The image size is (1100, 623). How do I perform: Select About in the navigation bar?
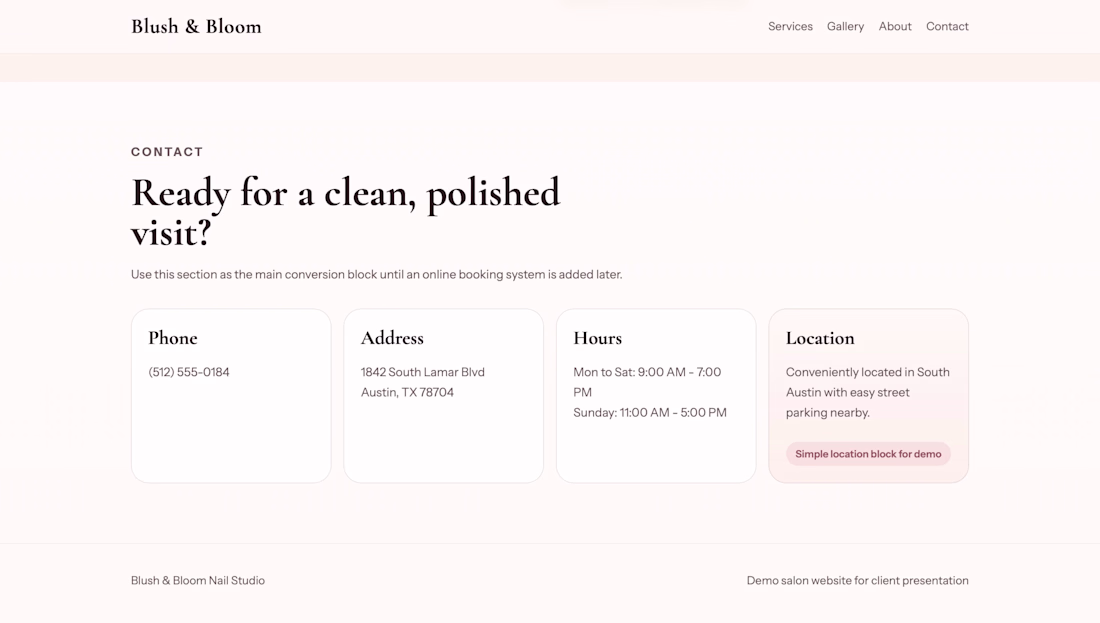(895, 26)
